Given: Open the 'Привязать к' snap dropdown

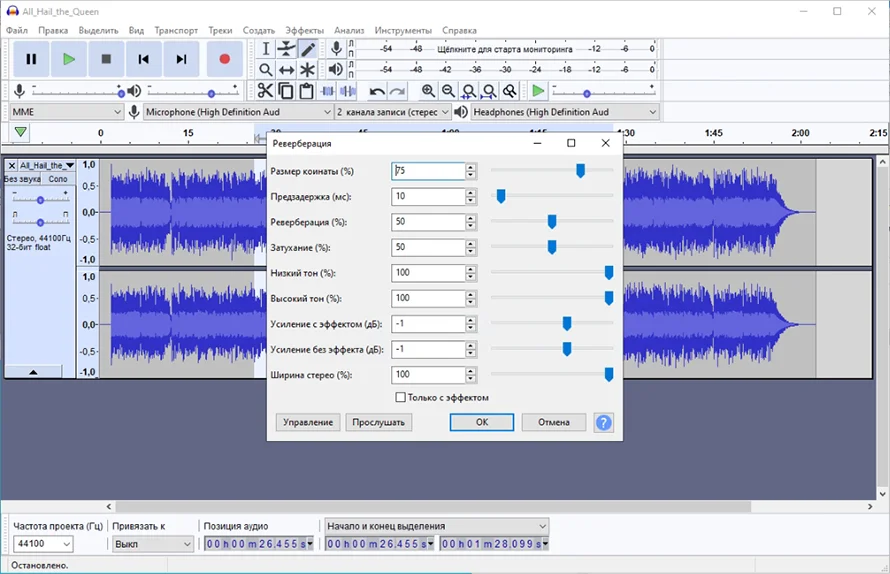Looking at the screenshot, I should tap(152, 544).
